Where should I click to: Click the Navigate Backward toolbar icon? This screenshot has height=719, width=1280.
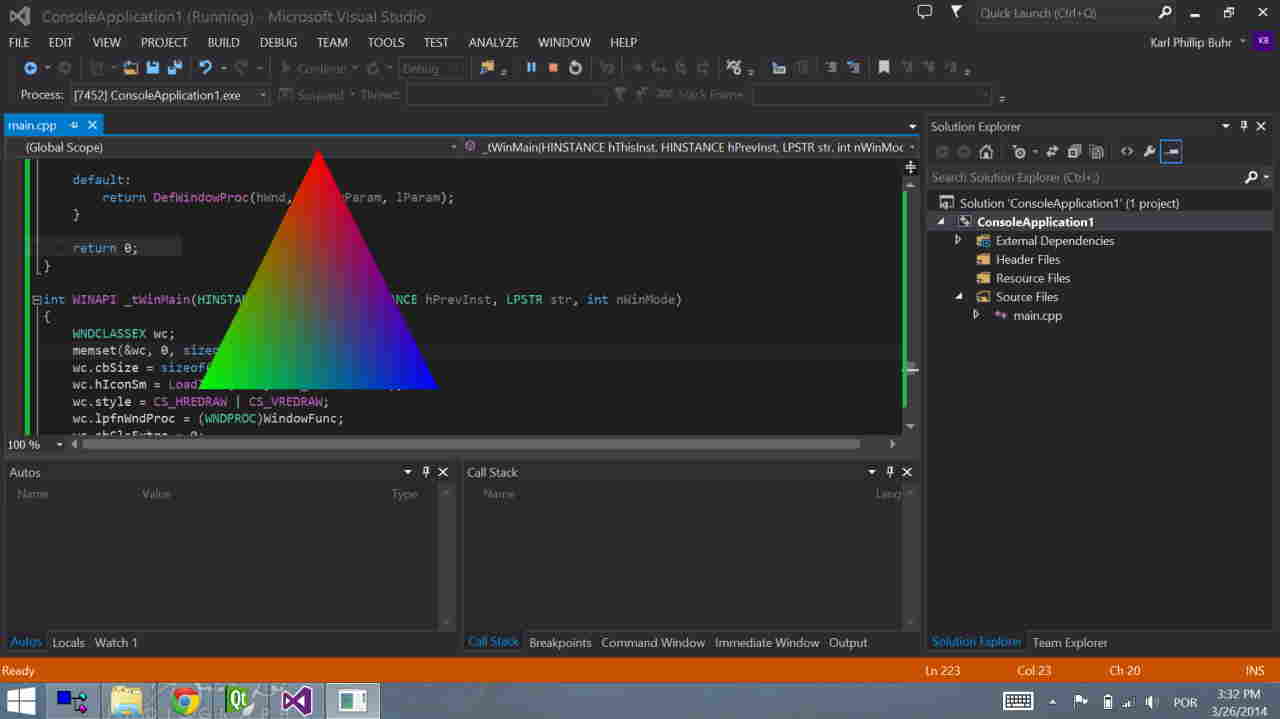(31, 68)
